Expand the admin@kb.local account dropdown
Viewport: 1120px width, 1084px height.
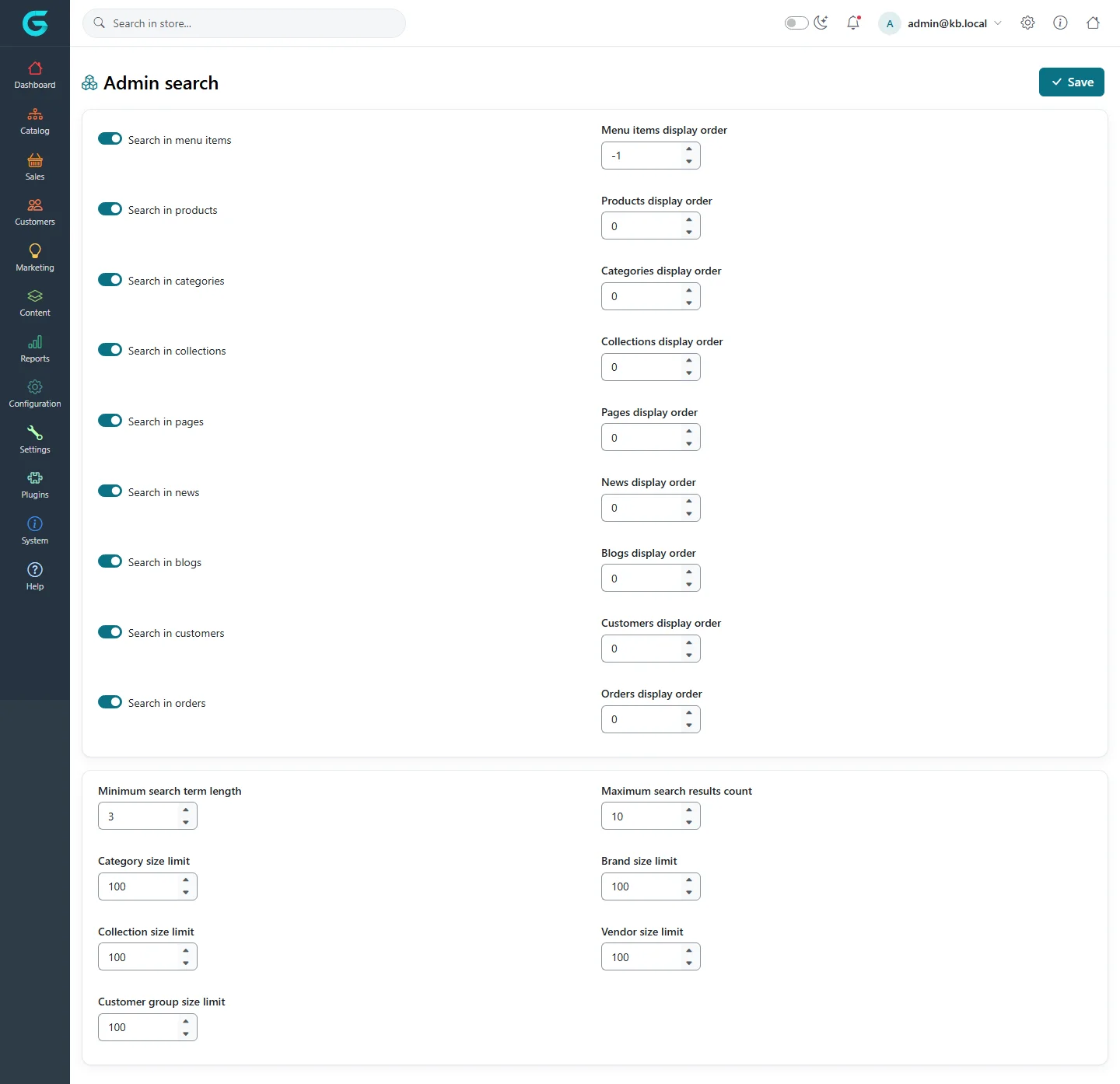pyautogui.click(x=940, y=23)
